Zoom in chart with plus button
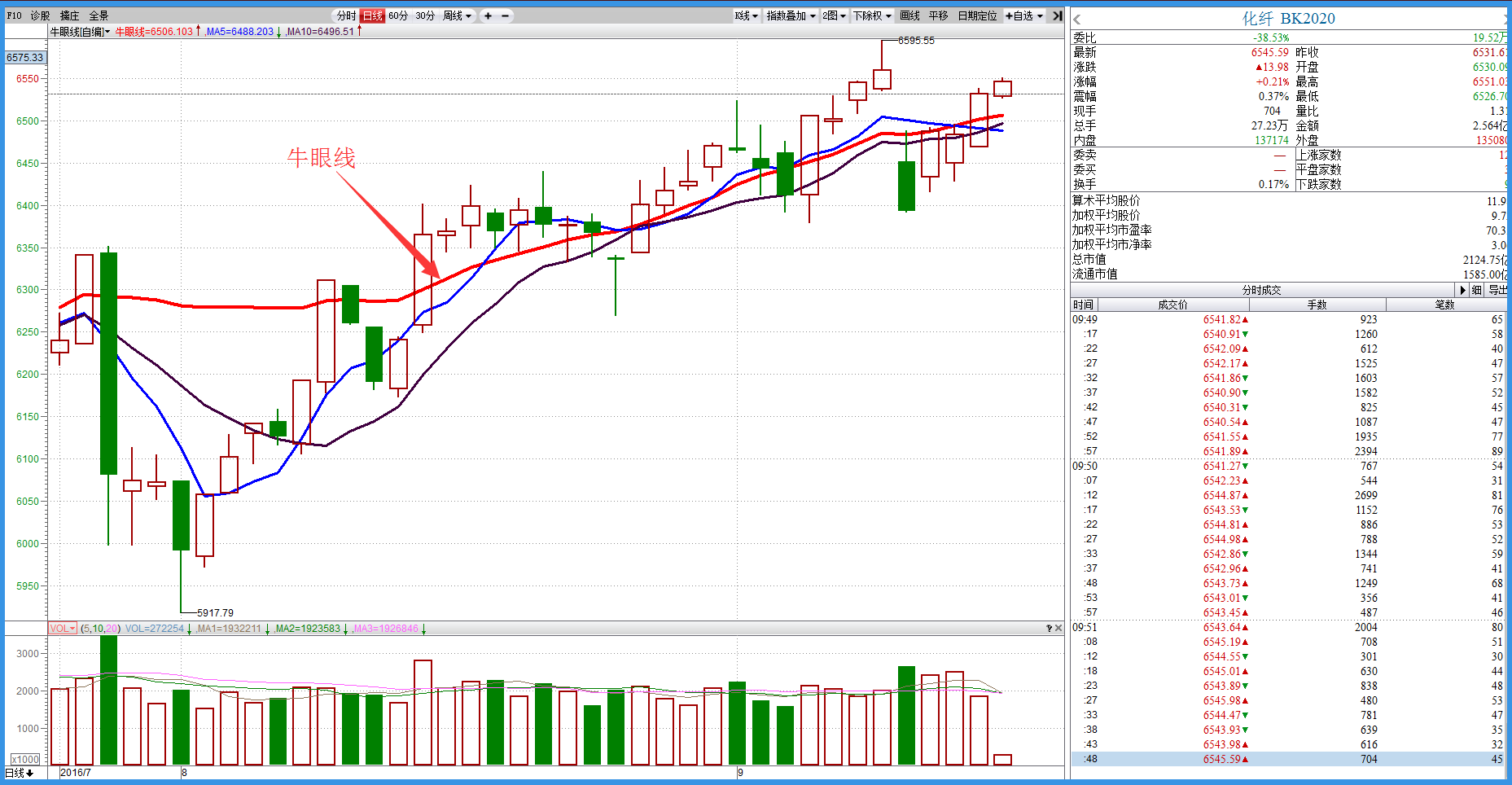The width and height of the screenshot is (1512, 785). tap(488, 15)
